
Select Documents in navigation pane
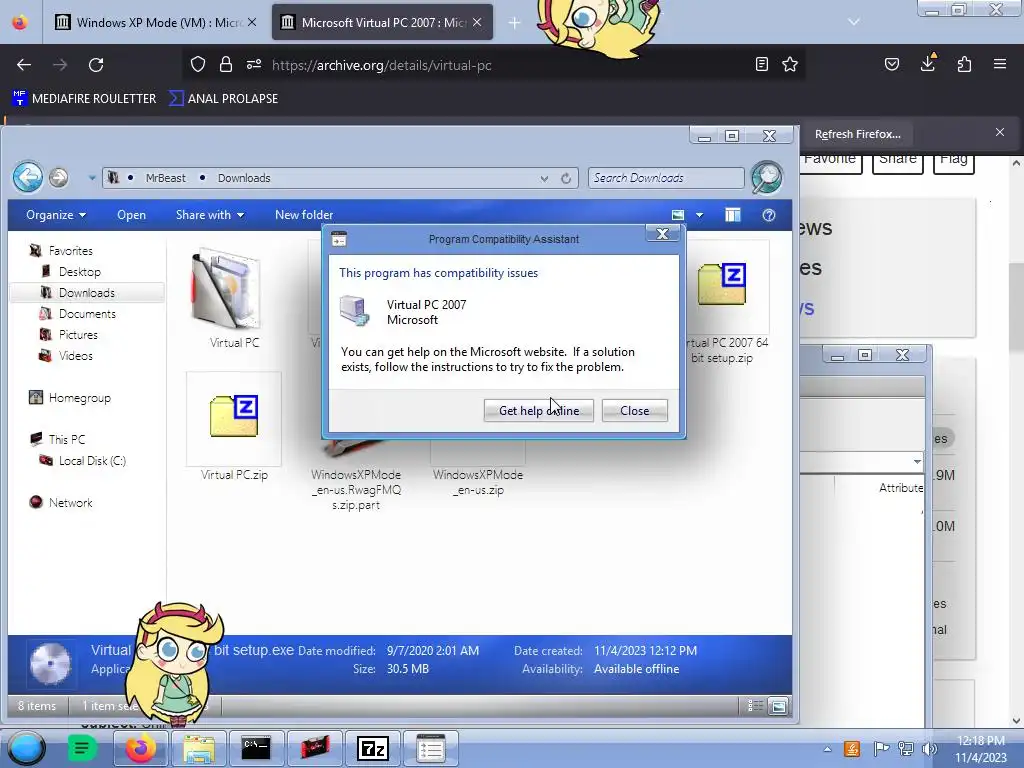87,313
